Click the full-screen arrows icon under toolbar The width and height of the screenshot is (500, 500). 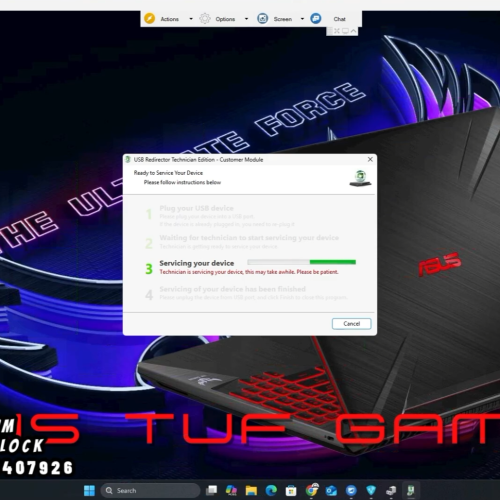click(x=337, y=31)
